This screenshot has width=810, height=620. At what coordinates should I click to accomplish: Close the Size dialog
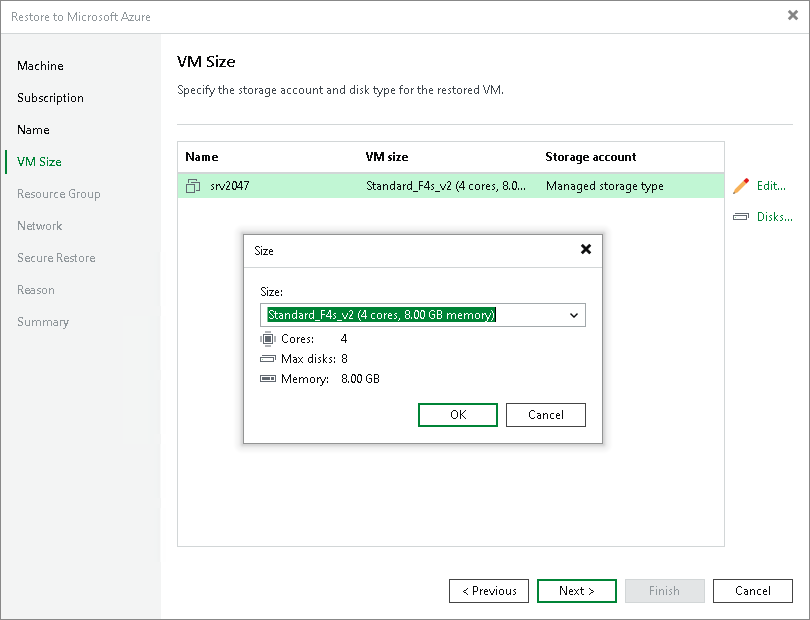point(586,250)
